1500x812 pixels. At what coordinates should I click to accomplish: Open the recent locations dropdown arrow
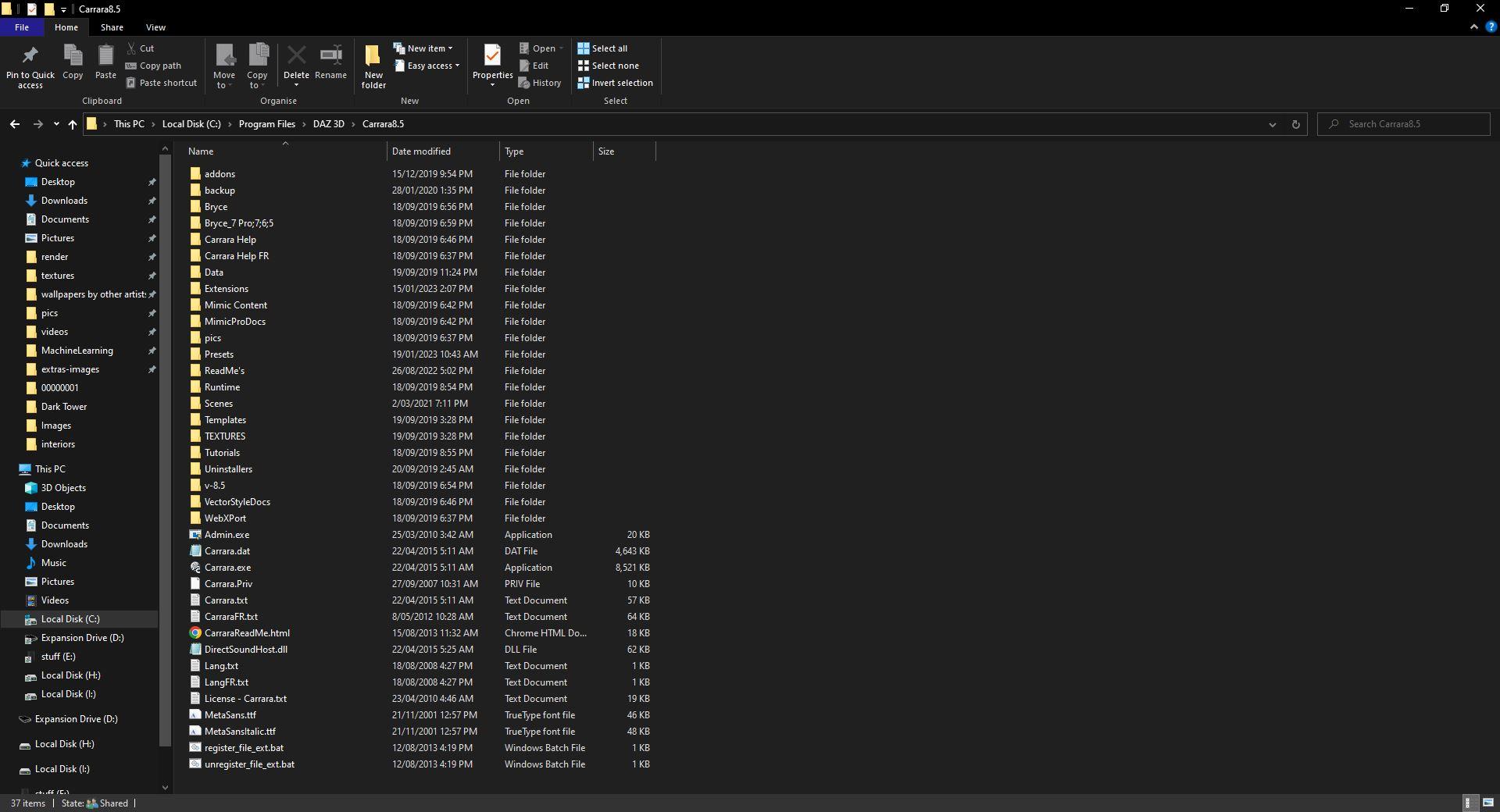coord(56,124)
